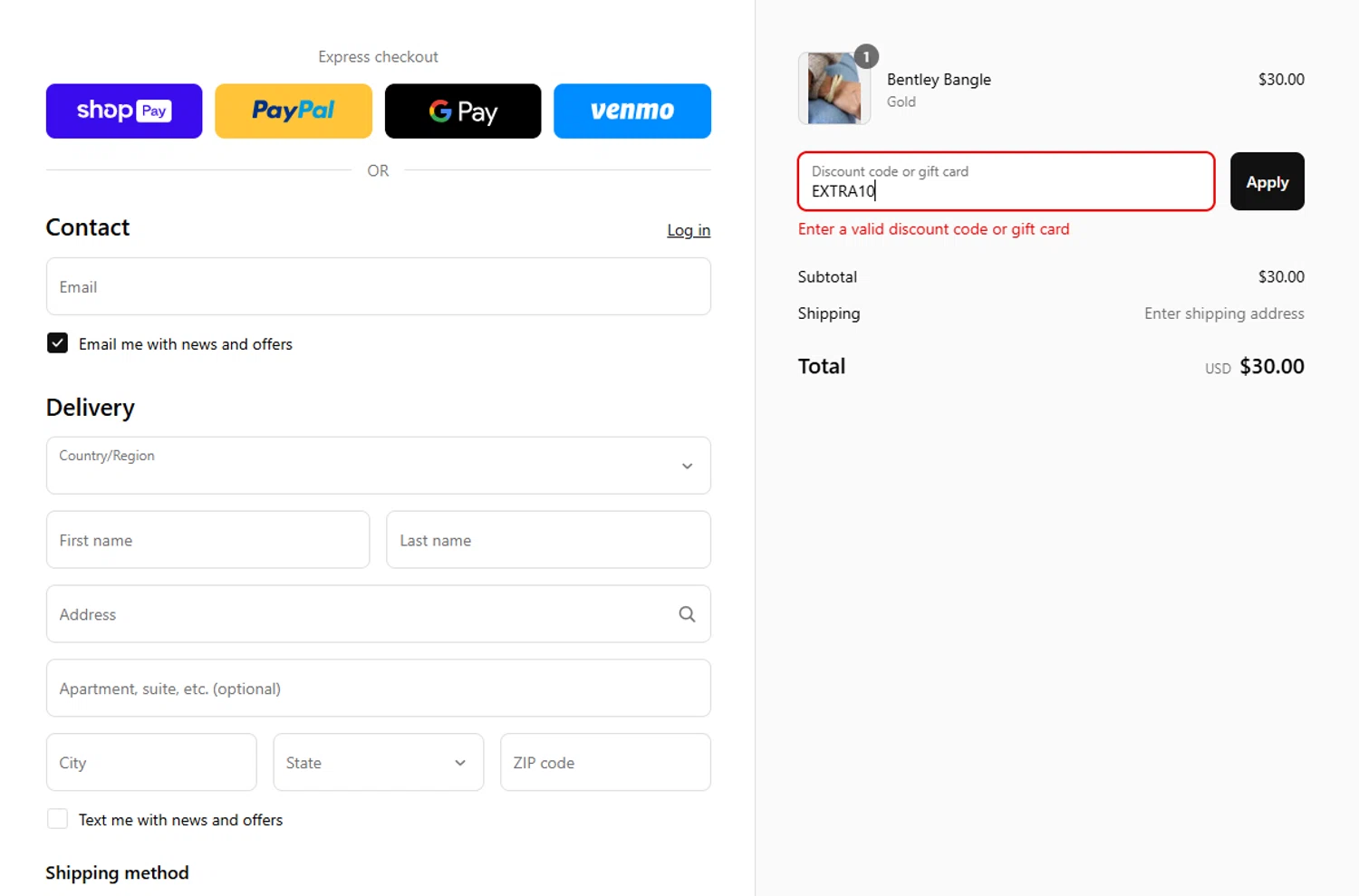The height and width of the screenshot is (896, 1359).
Task: Select Google Pay express checkout
Action: point(463,111)
